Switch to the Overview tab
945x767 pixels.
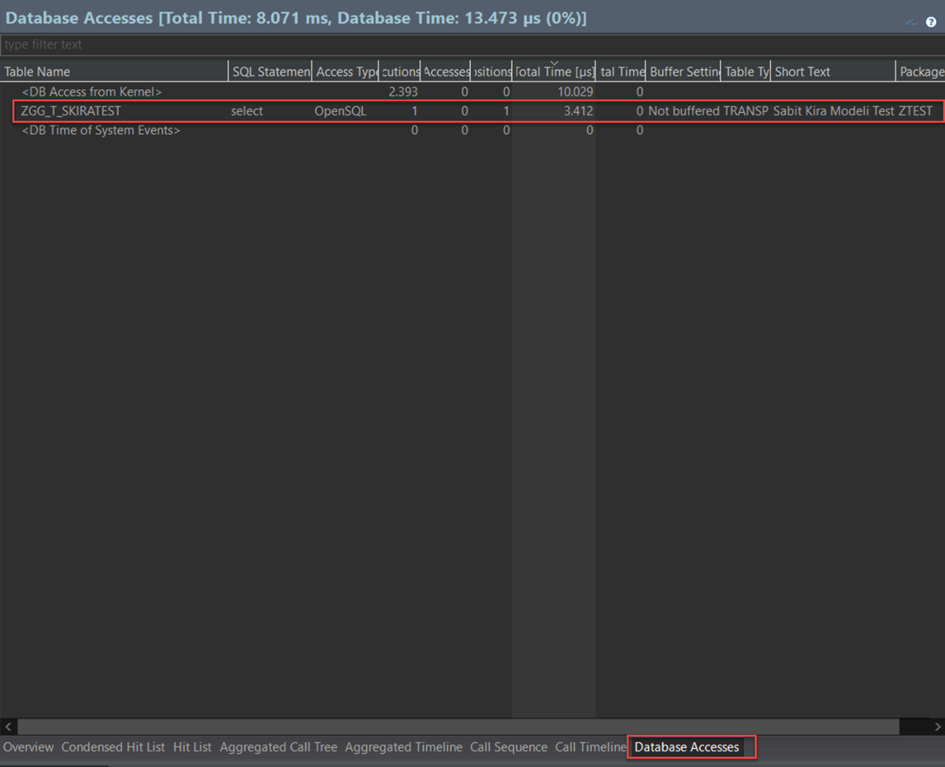tap(28, 747)
